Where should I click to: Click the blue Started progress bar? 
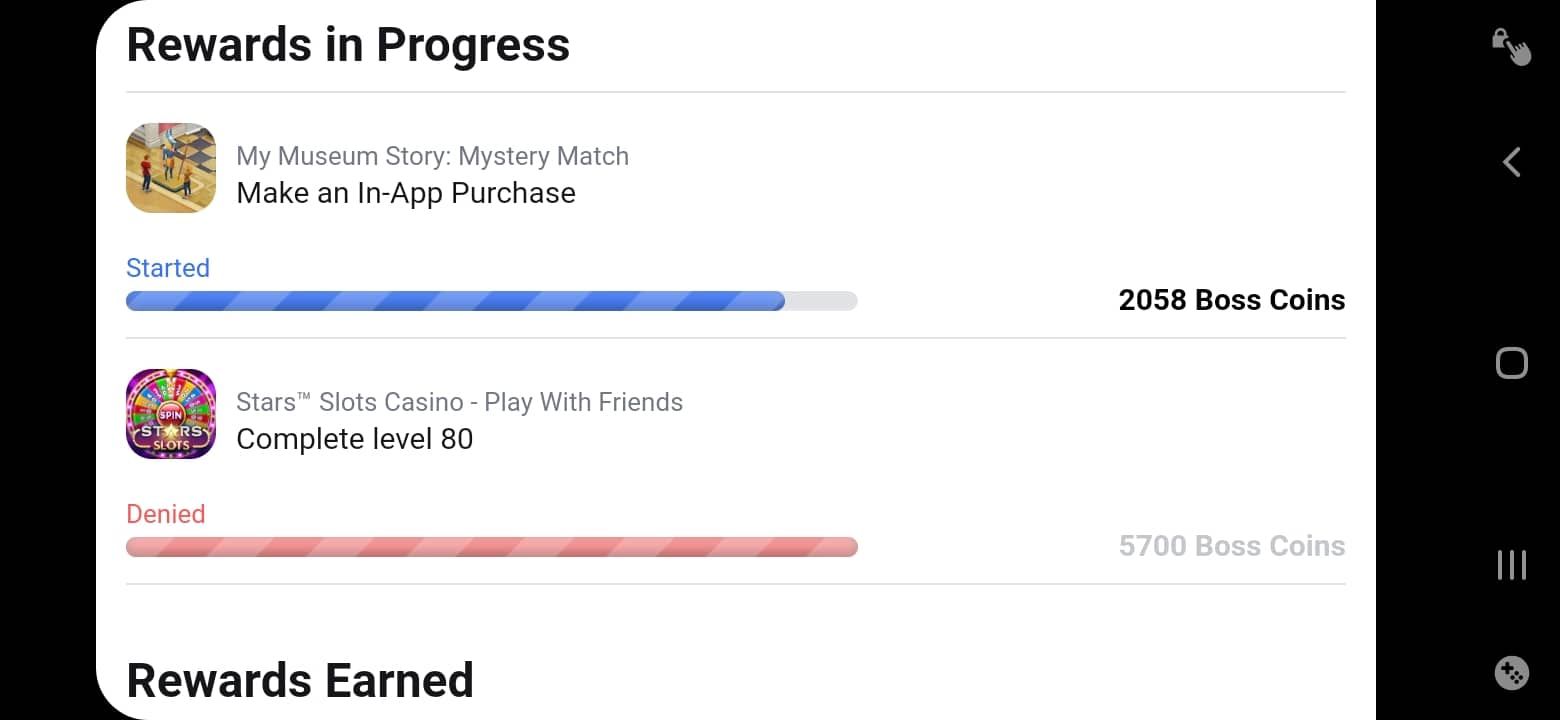pos(491,301)
